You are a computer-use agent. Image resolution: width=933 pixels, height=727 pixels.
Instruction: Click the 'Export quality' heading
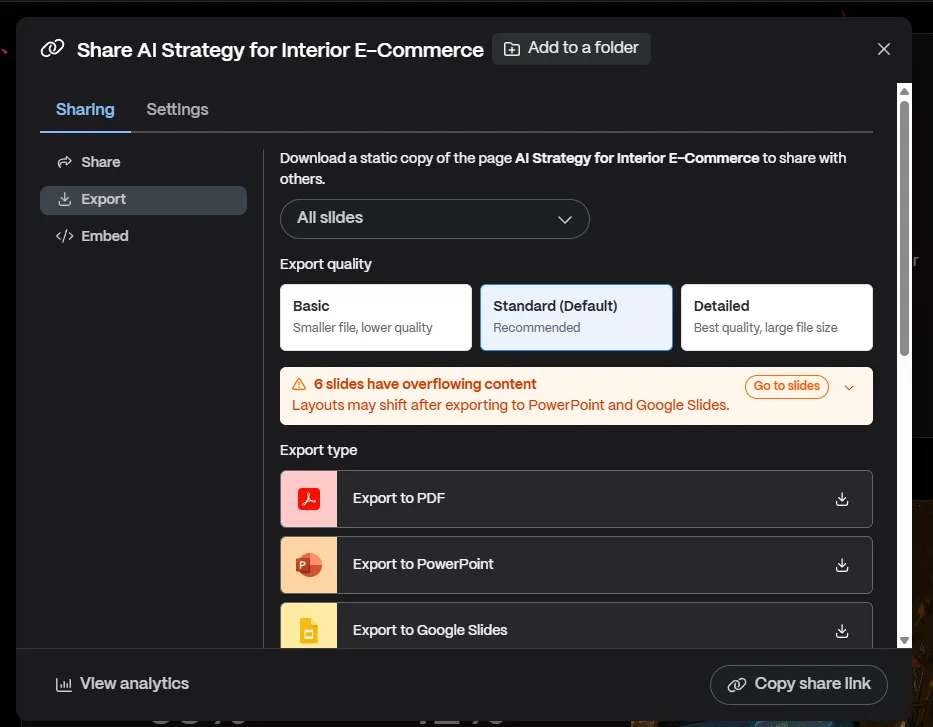325,264
